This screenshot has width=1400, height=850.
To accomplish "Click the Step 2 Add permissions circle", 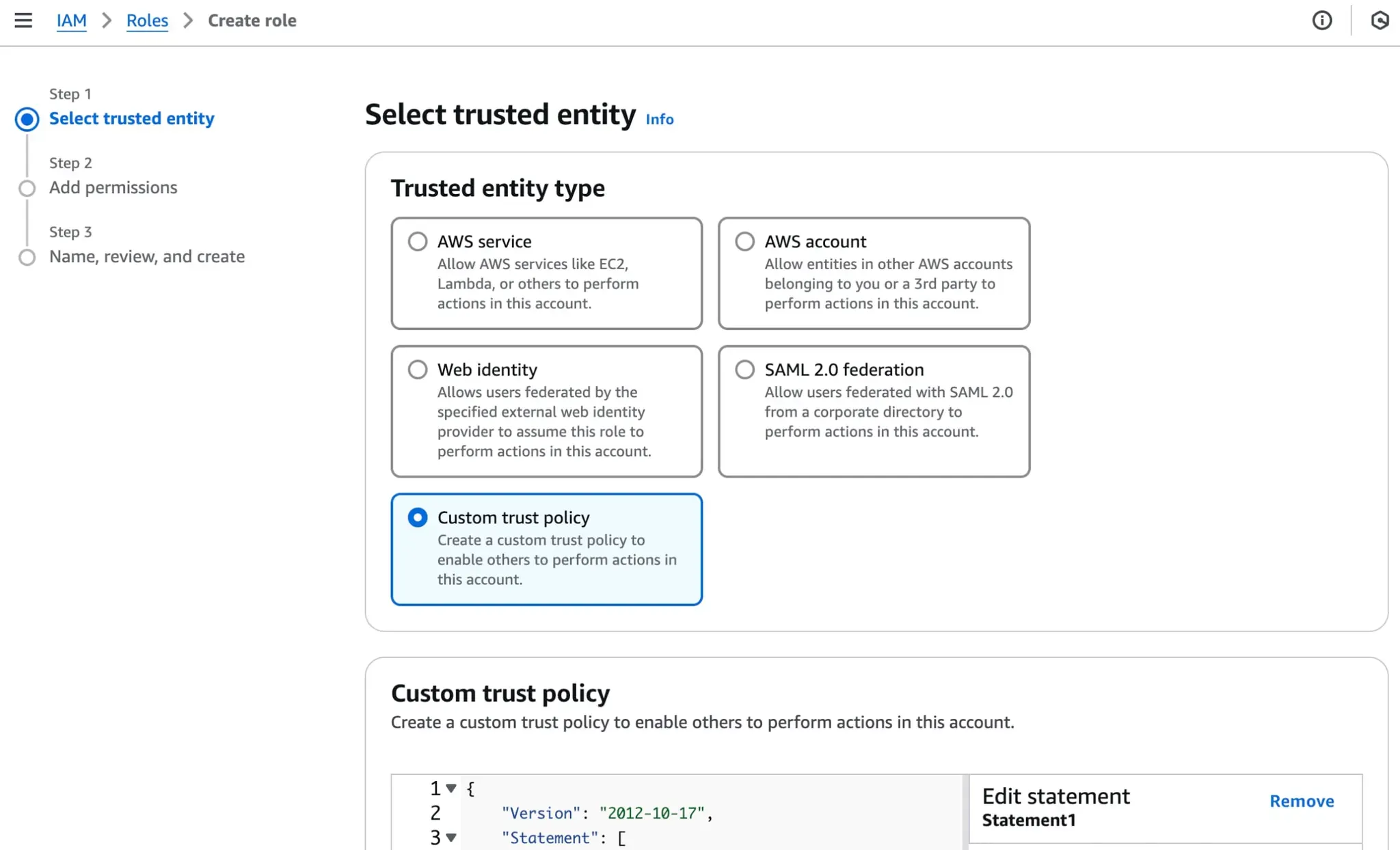I will [x=27, y=188].
